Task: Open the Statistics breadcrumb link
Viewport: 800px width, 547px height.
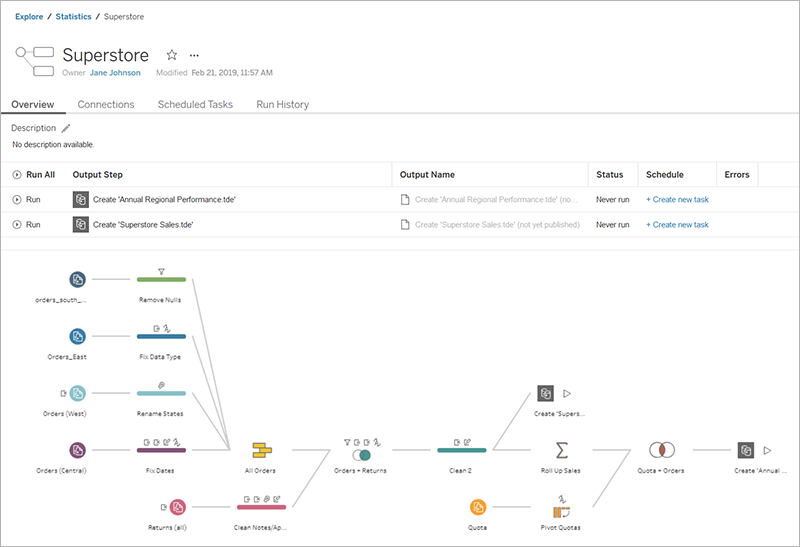Action: [x=73, y=17]
